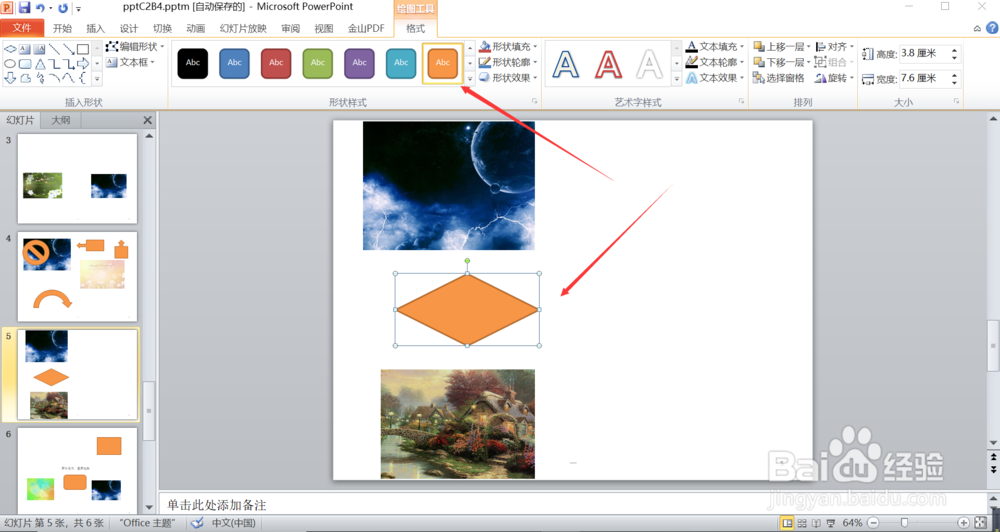Expand the WordArt styles gallery more button
1000x532 pixels.
pos(677,79)
